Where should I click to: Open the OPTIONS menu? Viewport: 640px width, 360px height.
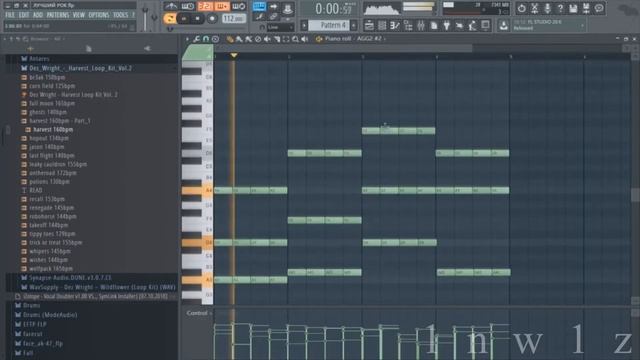click(99, 15)
